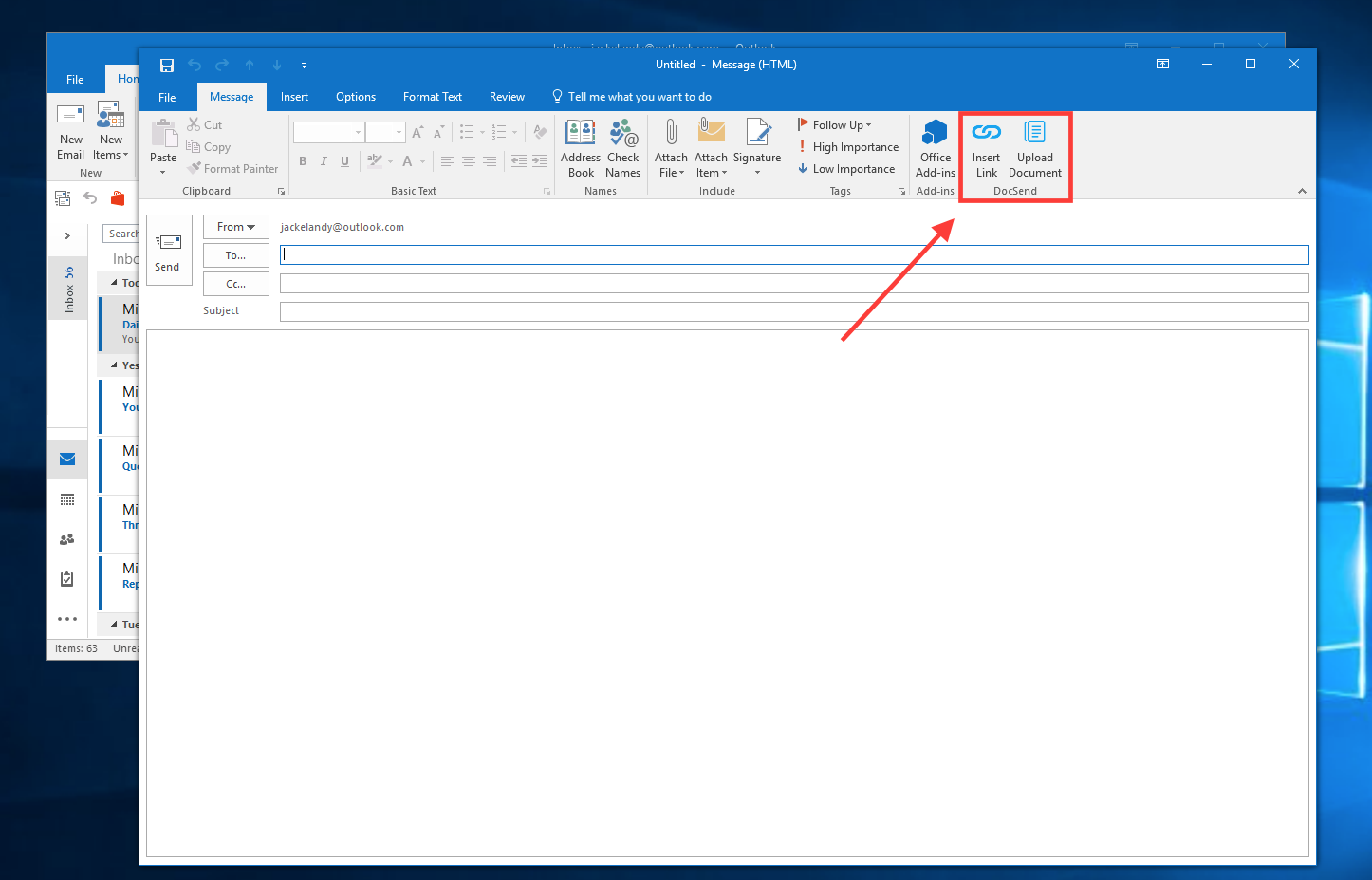Open the Format Text tab

tap(433, 97)
